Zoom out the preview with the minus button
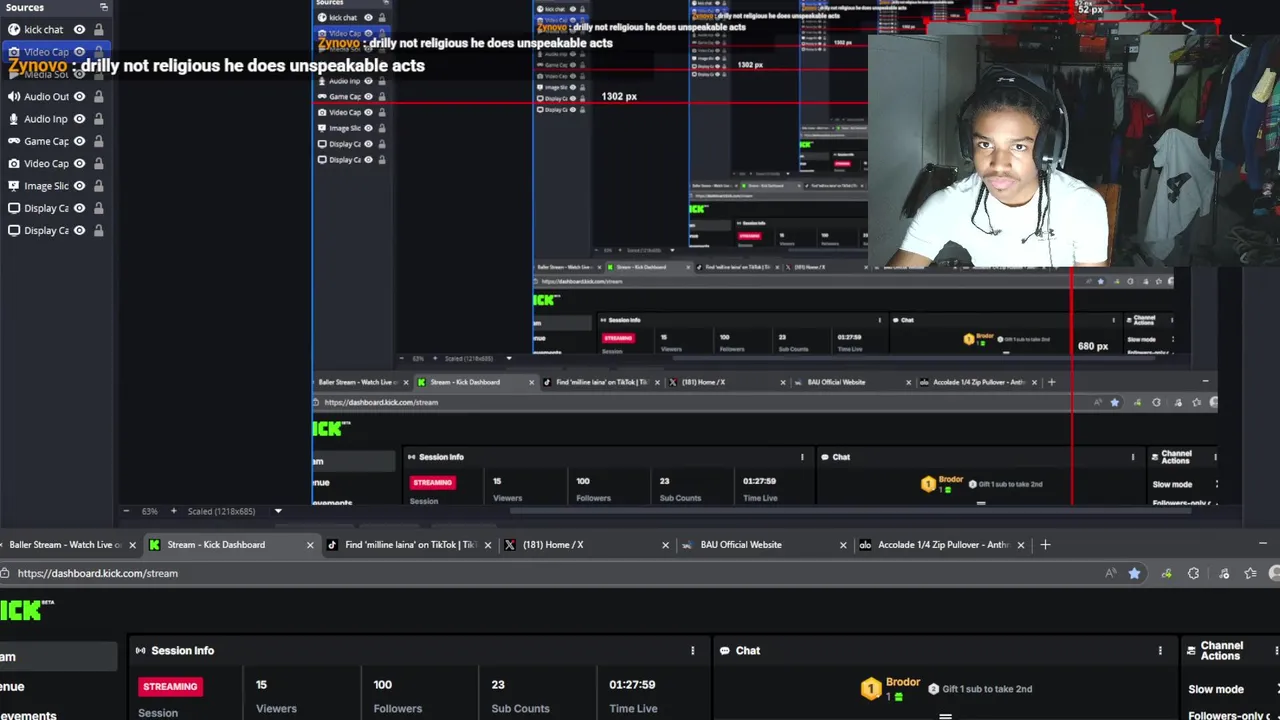This screenshot has width=1280, height=720. click(126, 511)
